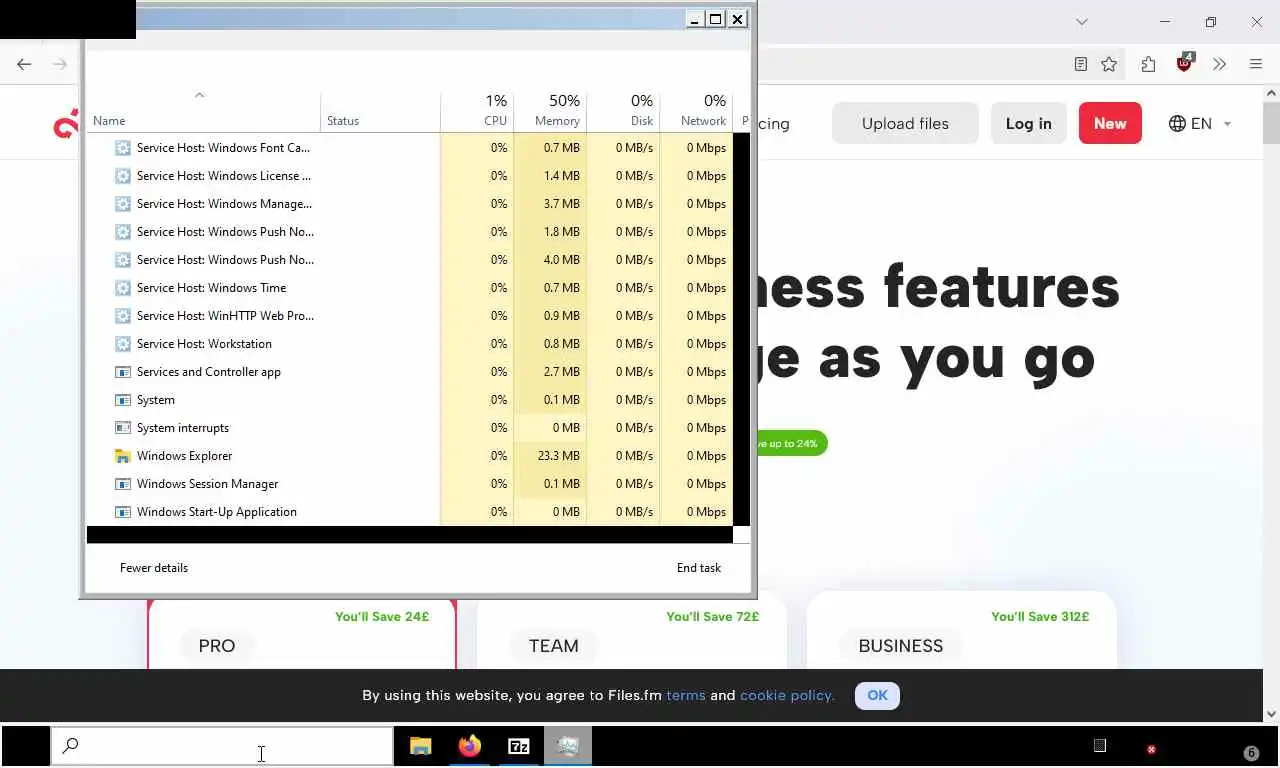This screenshot has width=1280, height=768.
Task: Sort processes by Name column
Action: coord(203,112)
